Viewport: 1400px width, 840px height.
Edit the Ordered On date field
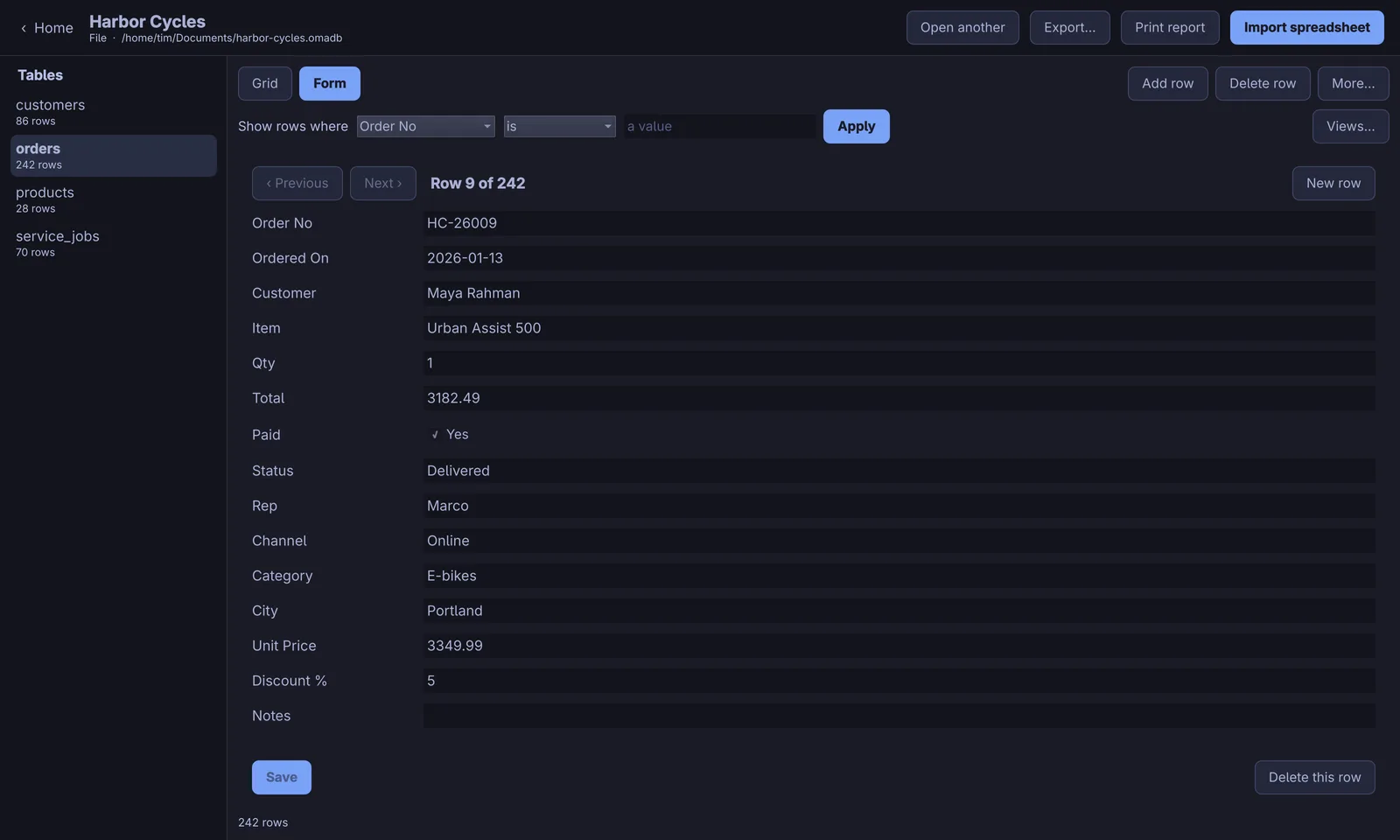point(899,258)
